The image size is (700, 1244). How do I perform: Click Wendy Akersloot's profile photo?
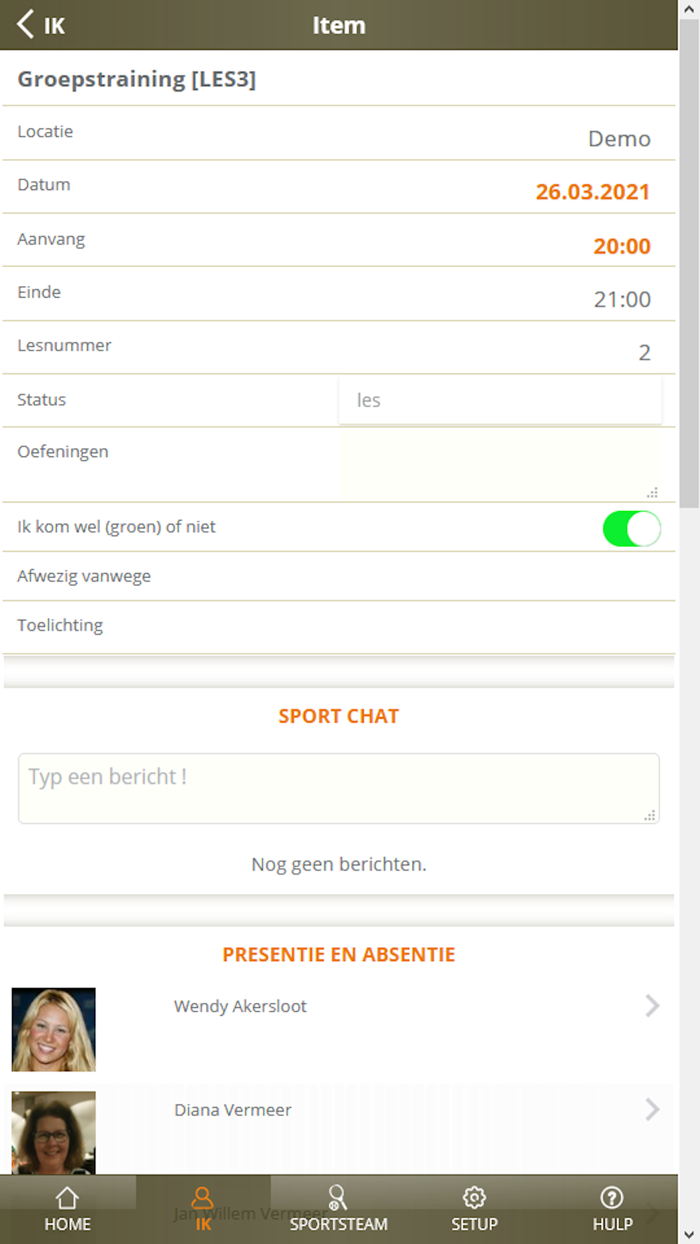[54, 1029]
